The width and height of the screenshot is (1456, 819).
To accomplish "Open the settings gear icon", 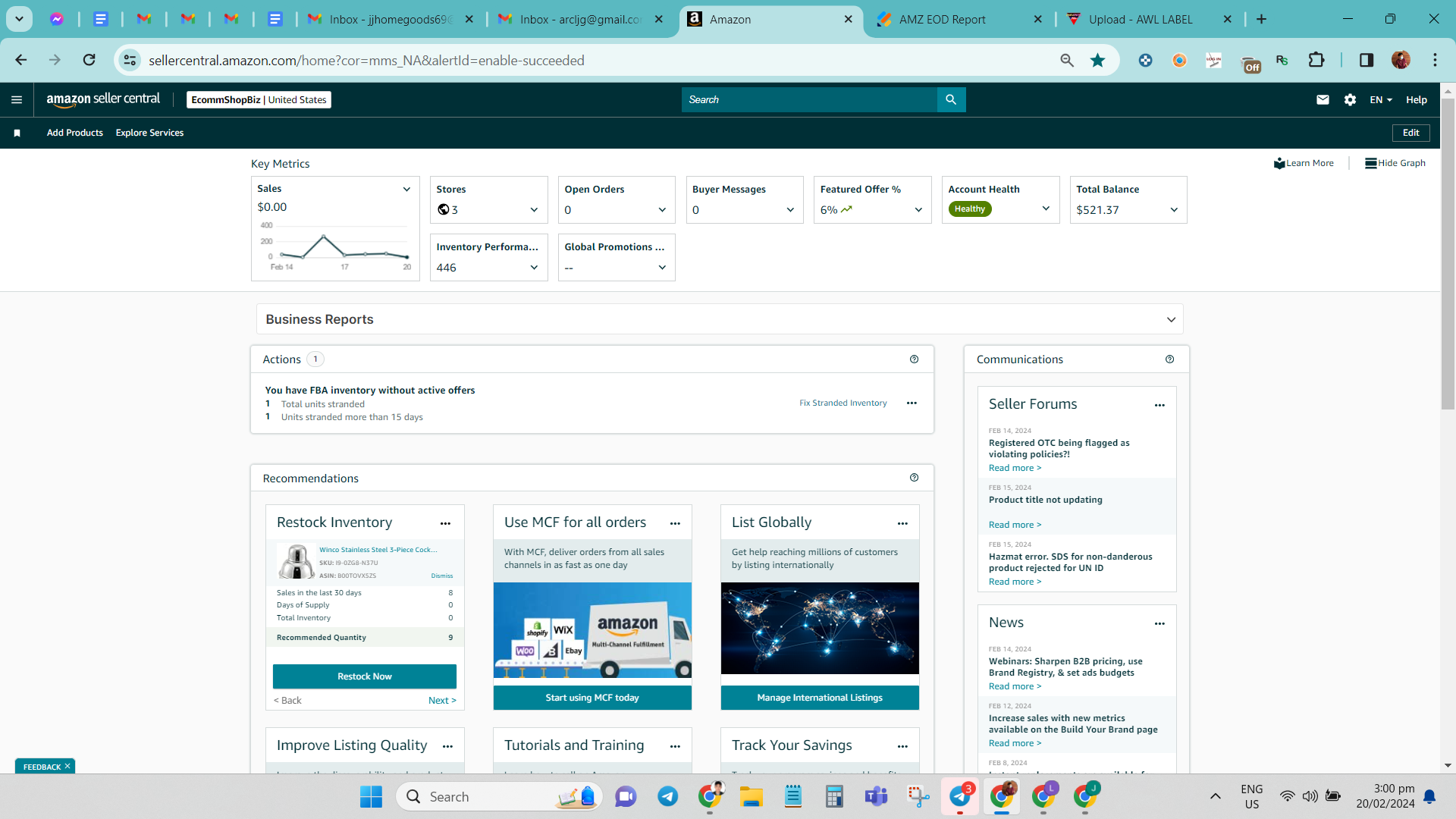I will tap(1350, 99).
